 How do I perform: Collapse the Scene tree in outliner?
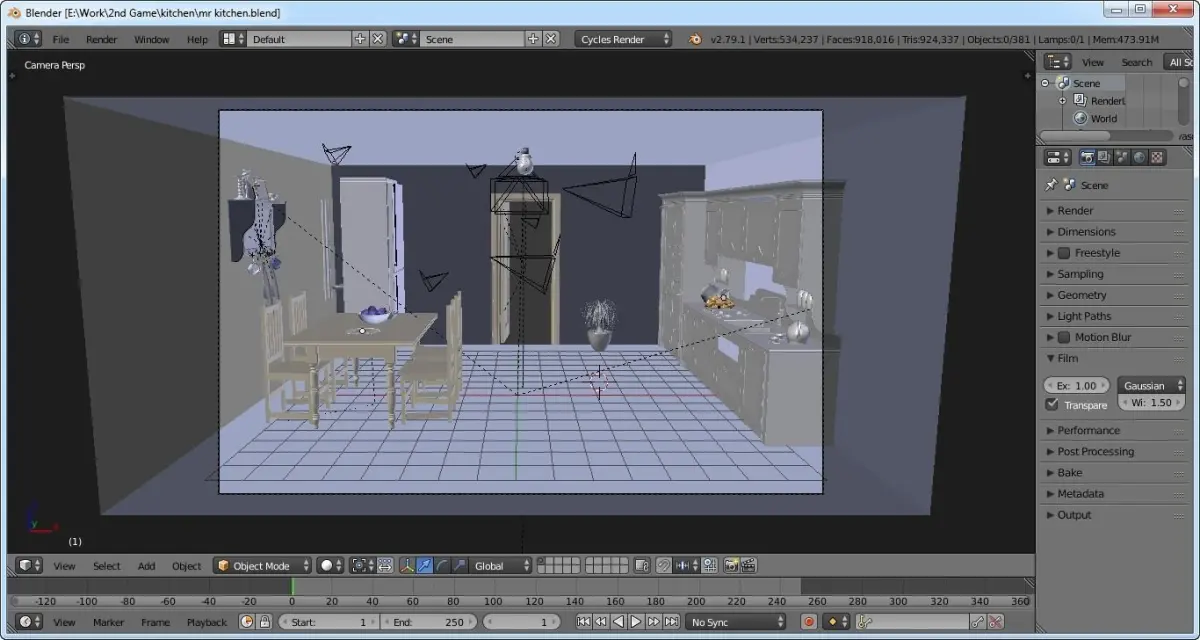coord(1046,83)
